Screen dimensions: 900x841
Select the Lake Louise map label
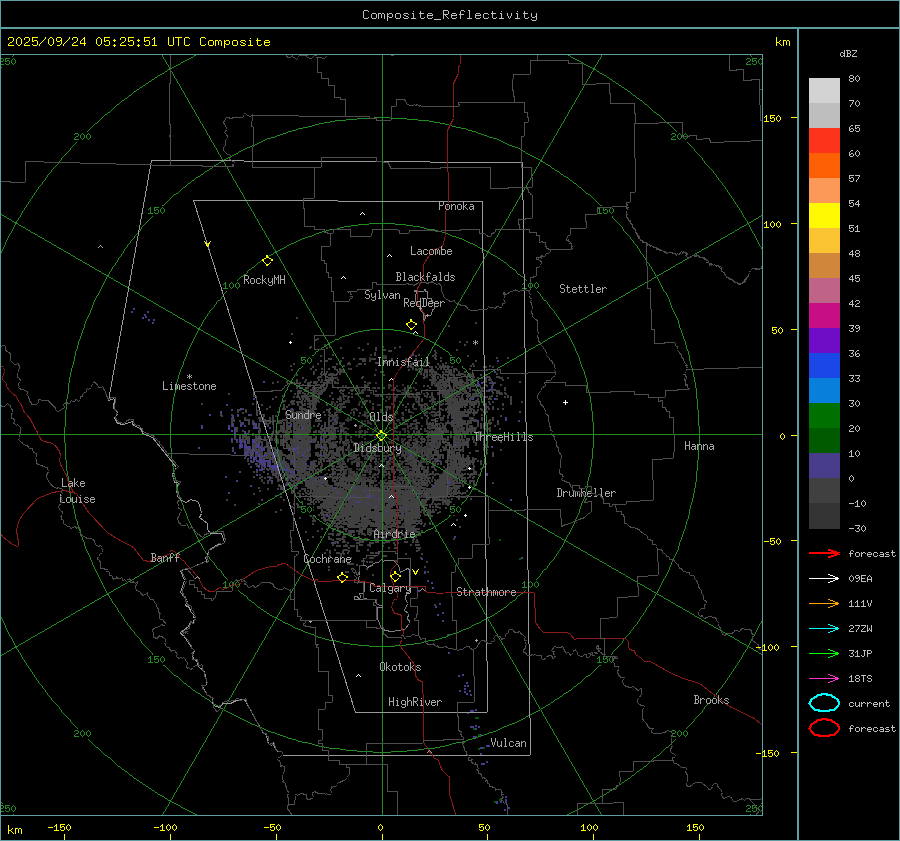[x=77, y=491]
